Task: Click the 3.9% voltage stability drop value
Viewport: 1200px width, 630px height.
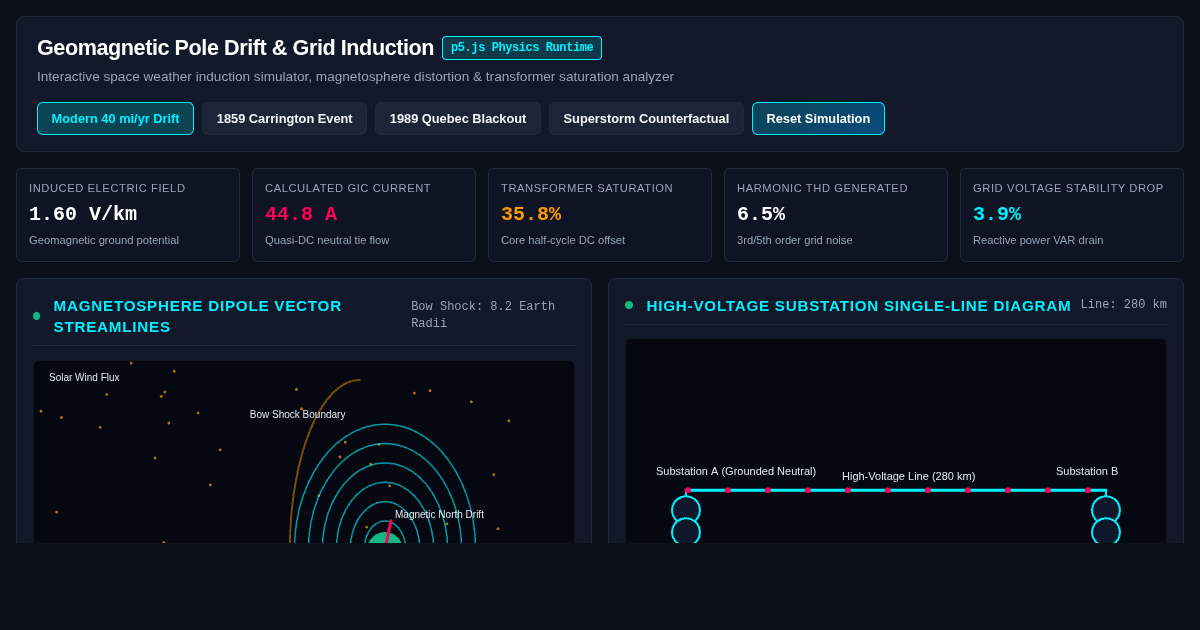Action: coord(997,214)
